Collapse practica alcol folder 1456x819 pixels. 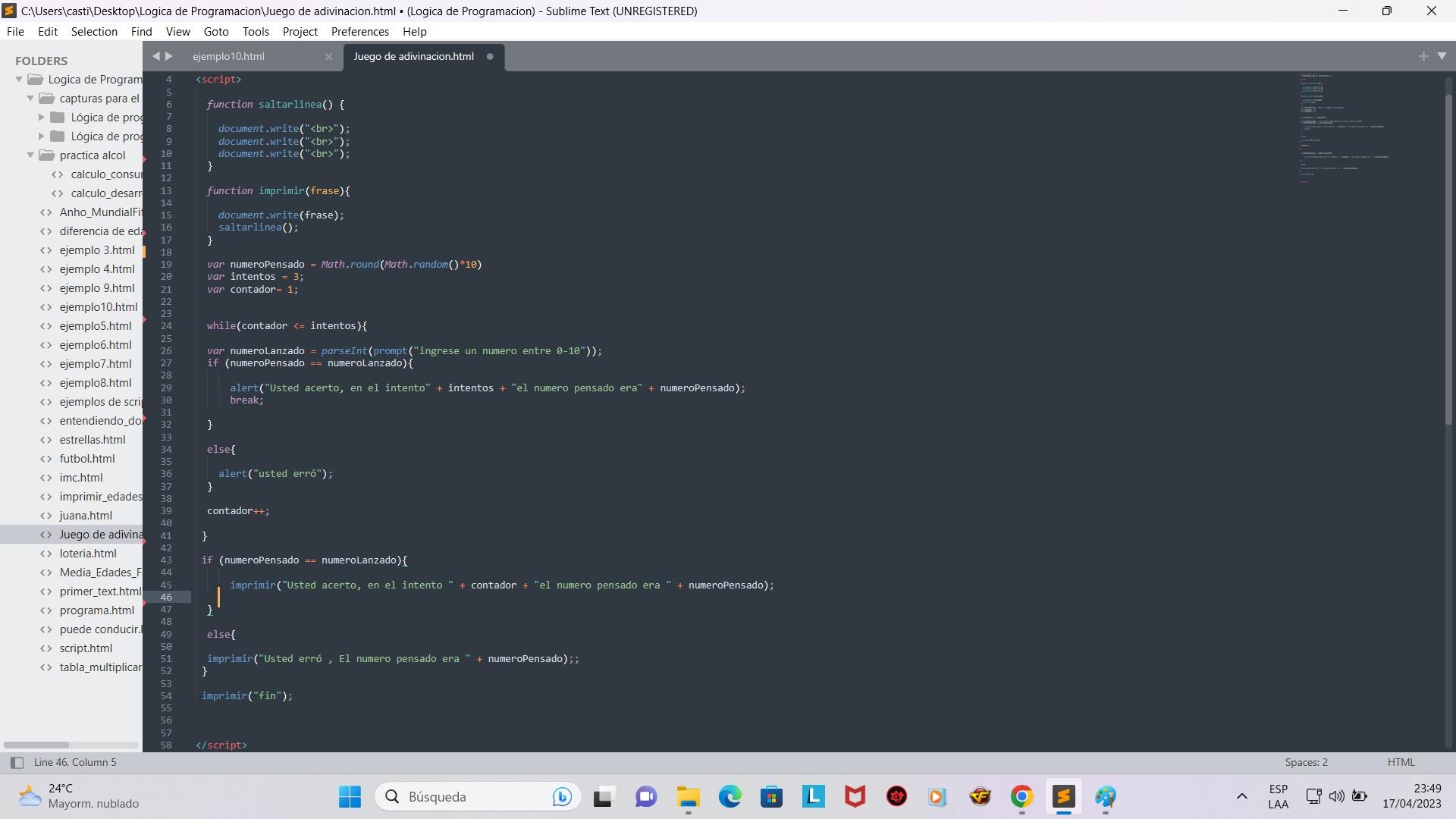pos(30,155)
